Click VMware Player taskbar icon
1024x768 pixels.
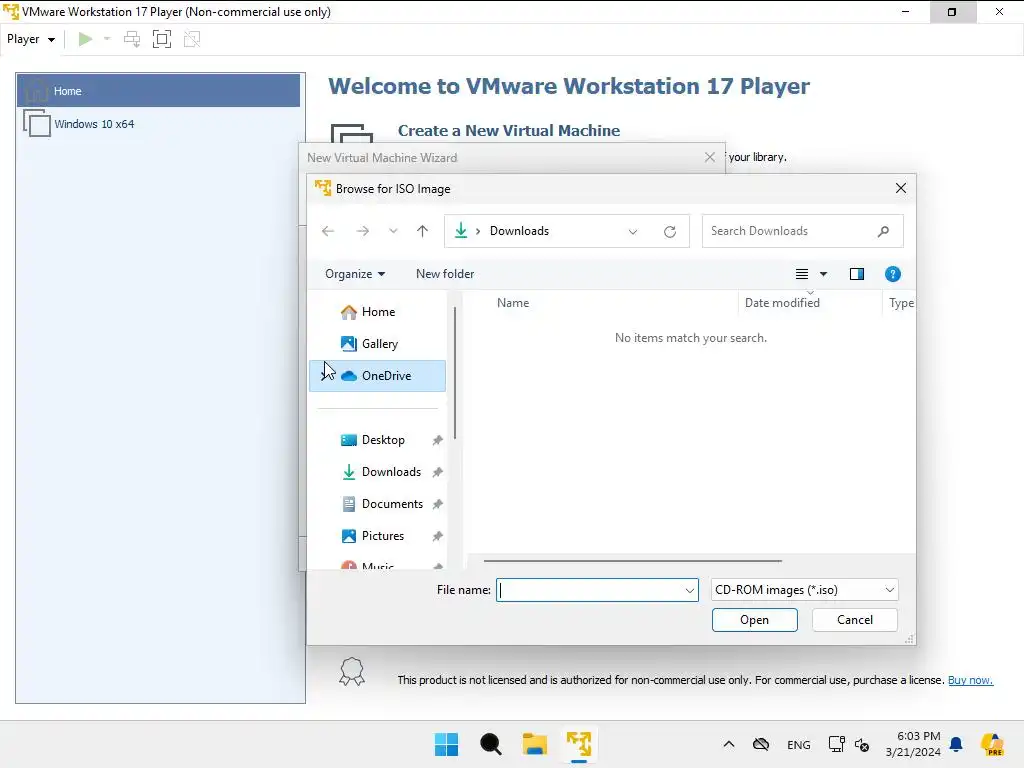coord(579,744)
